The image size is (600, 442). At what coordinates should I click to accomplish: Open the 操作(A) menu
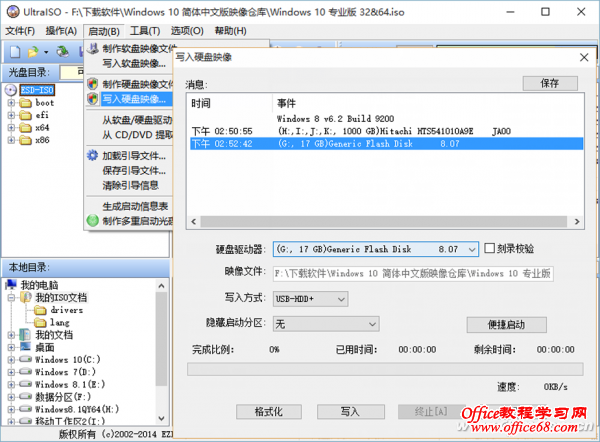click(61, 31)
